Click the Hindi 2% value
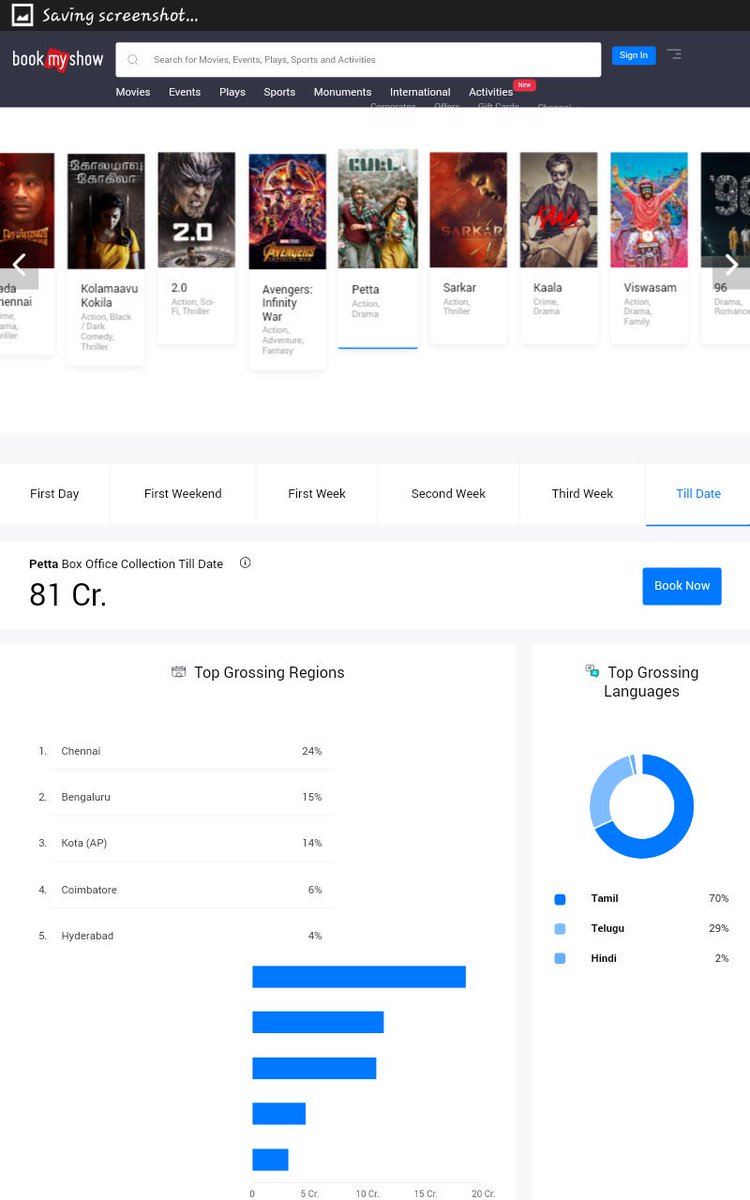This screenshot has width=750, height=1200. (722, 959)
